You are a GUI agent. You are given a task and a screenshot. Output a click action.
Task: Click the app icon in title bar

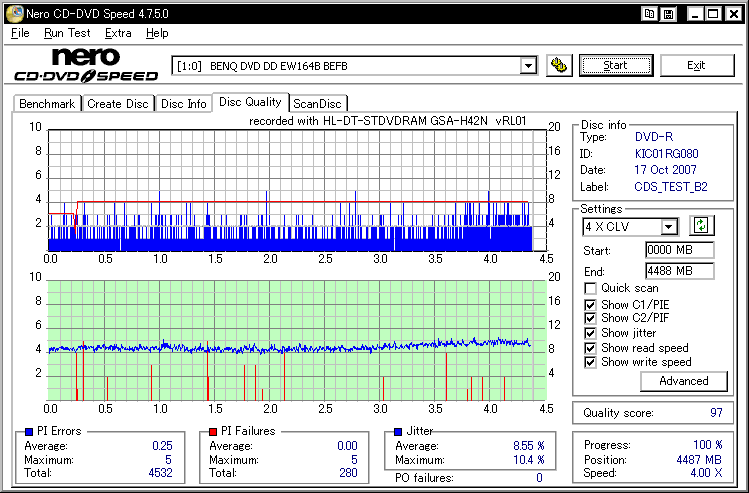coord(13,13)
